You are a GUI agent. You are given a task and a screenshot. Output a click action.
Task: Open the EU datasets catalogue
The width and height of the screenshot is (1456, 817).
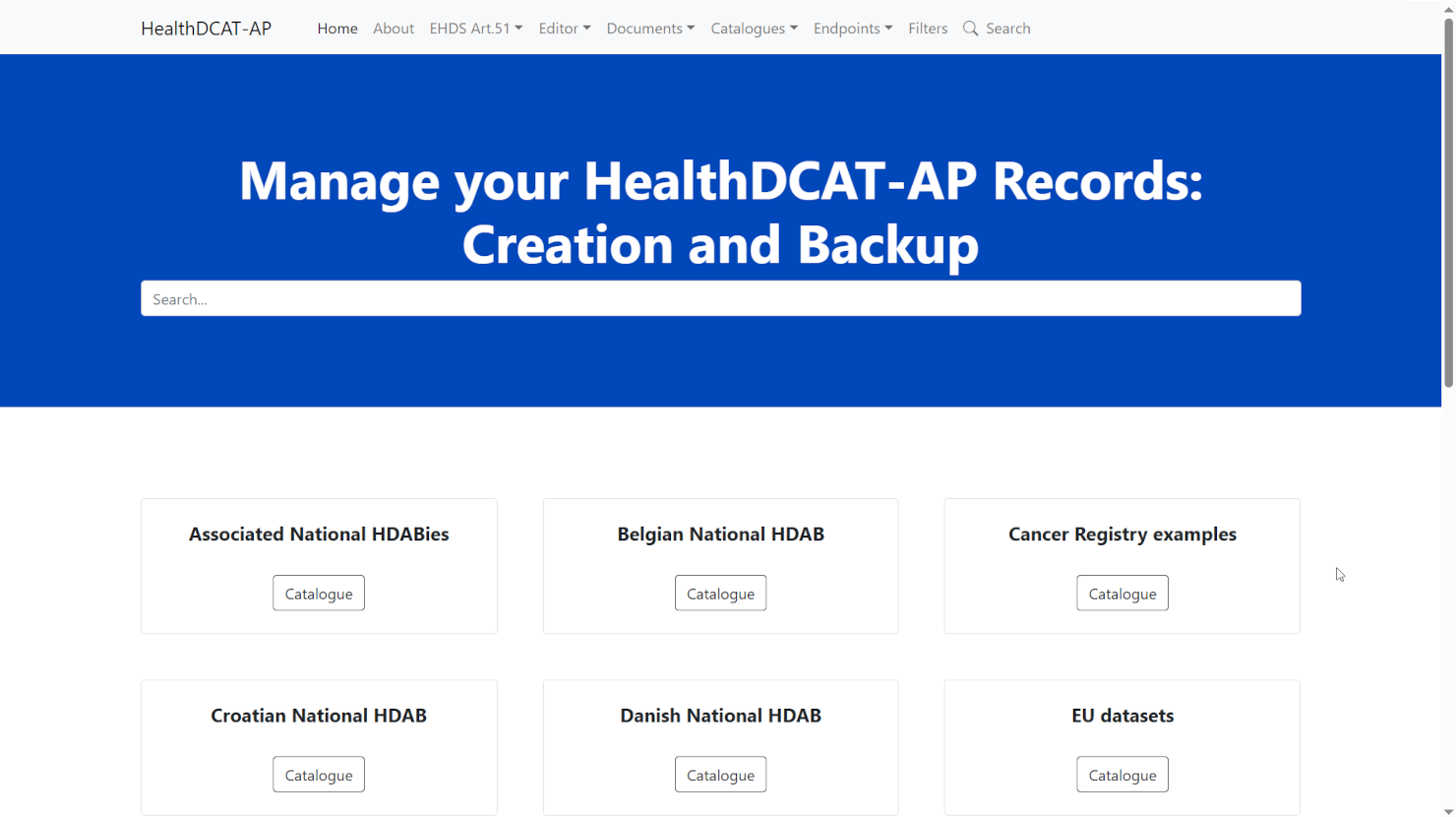click(1122, 775)
